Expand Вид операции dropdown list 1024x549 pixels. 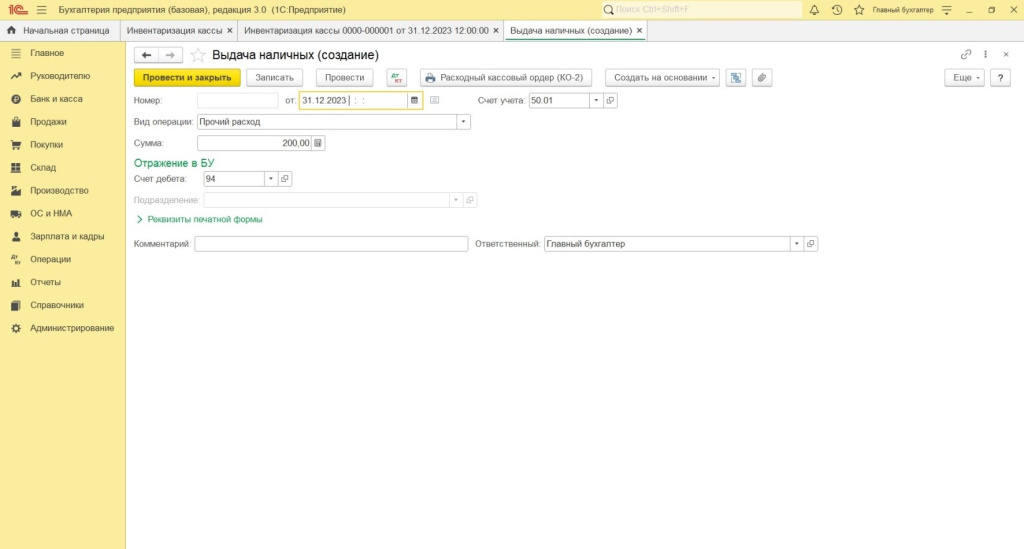pyautogui.click(x=463, y=122)
